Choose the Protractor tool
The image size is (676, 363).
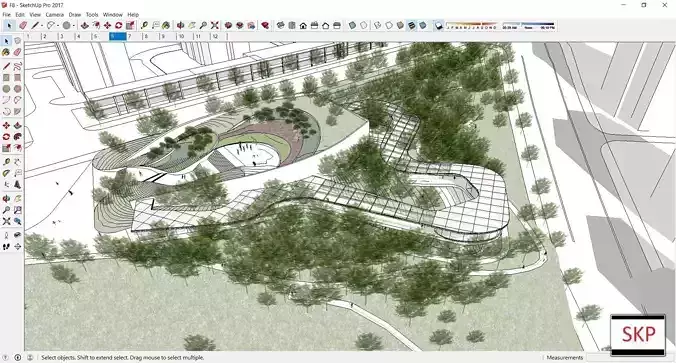(x=6, y=173)
